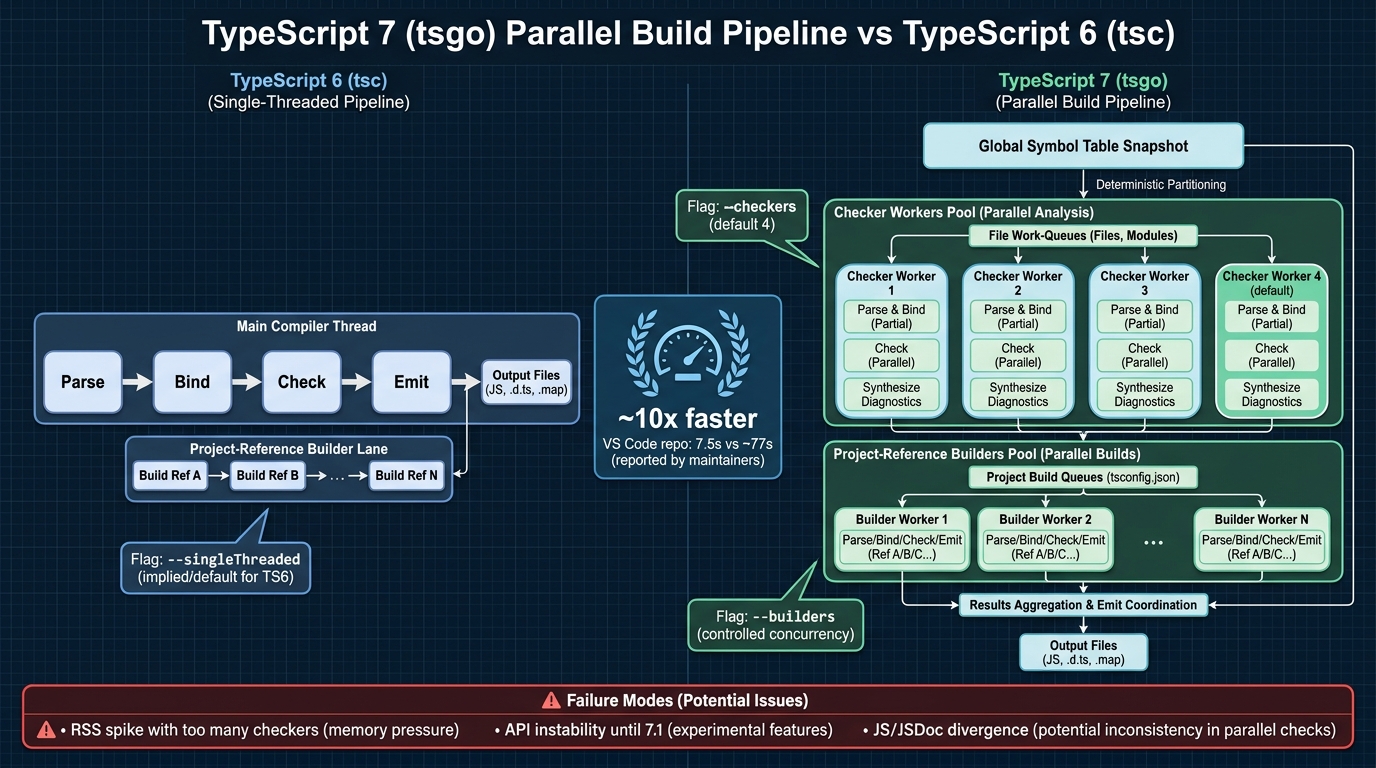Select the Build Ref N box
The width and height of the screenshot is (1376, 768).
(x=407, y=475)
